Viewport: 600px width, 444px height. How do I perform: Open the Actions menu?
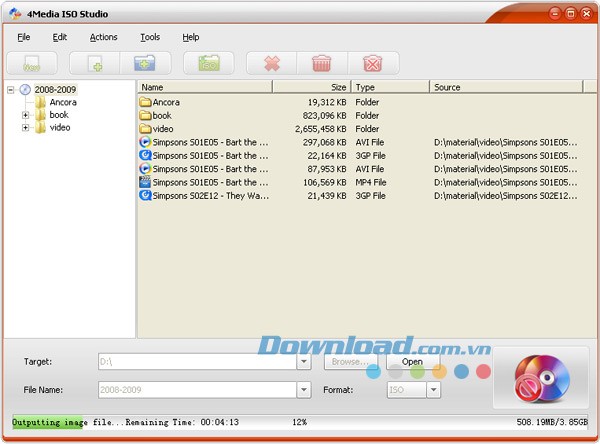[103, 37]
